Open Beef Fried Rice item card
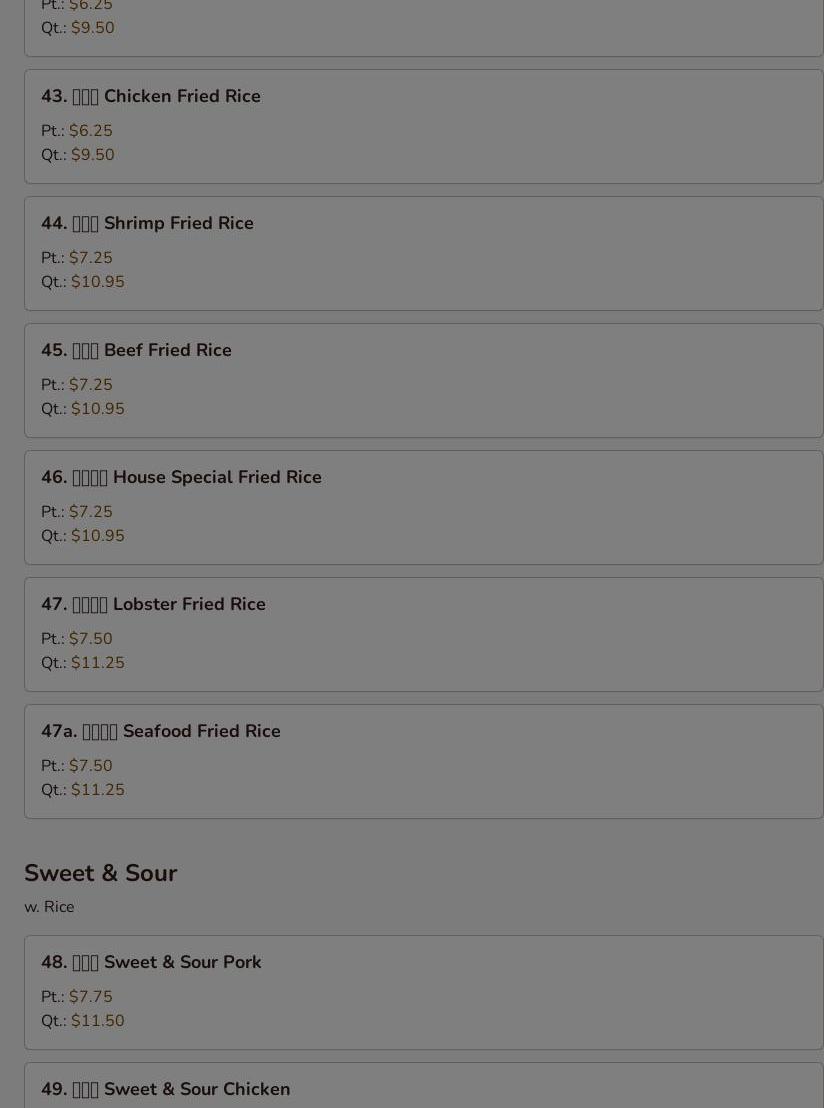The width and height of the screenshot is (824, 1108). tap(423, 381)
